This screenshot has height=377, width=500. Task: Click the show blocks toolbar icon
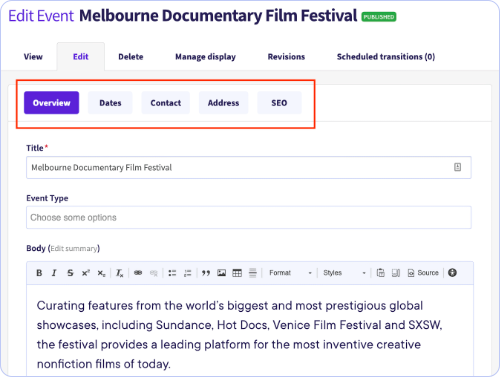point(396,273)
